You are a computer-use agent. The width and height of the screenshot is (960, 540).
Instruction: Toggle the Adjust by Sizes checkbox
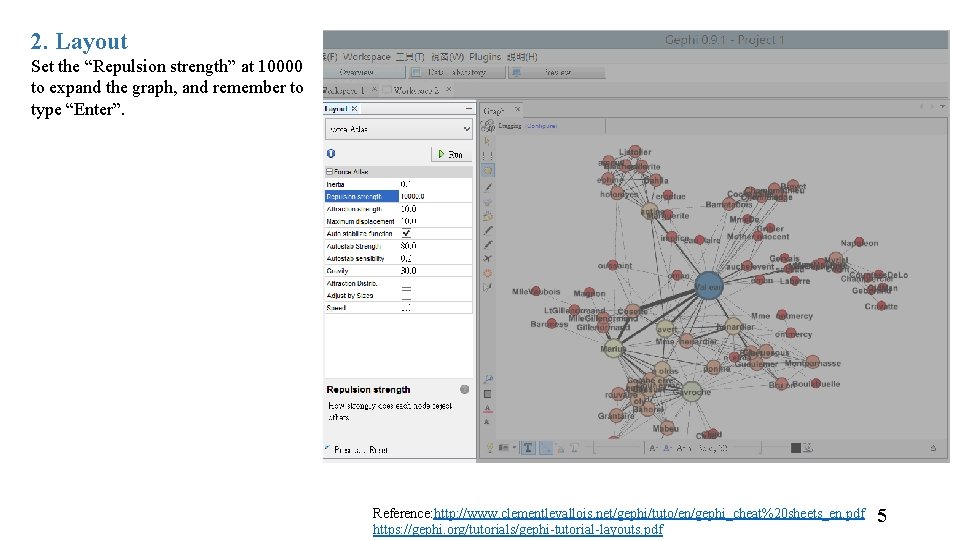[x=406, y=296]
